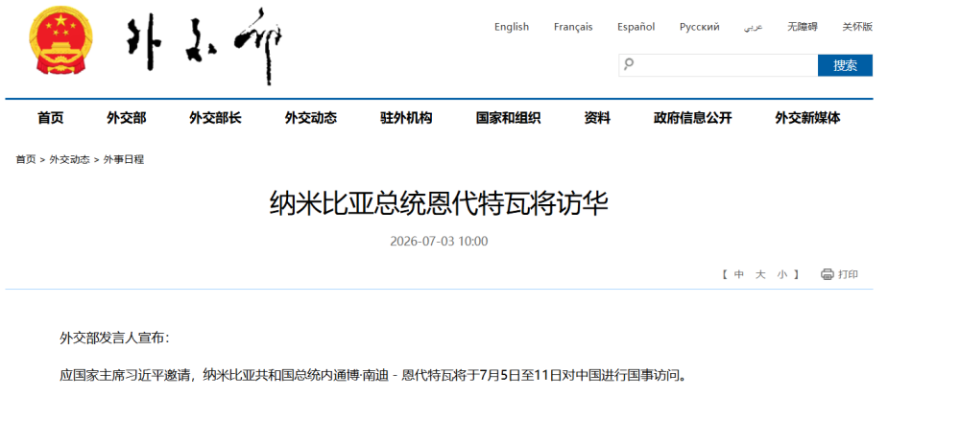The width and height of the screenshot is (960, 421).
Task: Open the 驻外机构 navigation menu item
Action: pyautogui.click(x=406, y=118)
